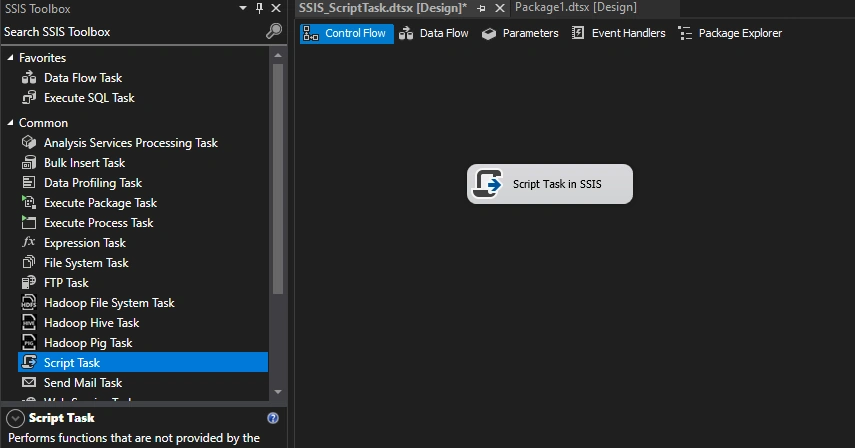
Task: Click the Expression Task fx icon
Action: 29,243
